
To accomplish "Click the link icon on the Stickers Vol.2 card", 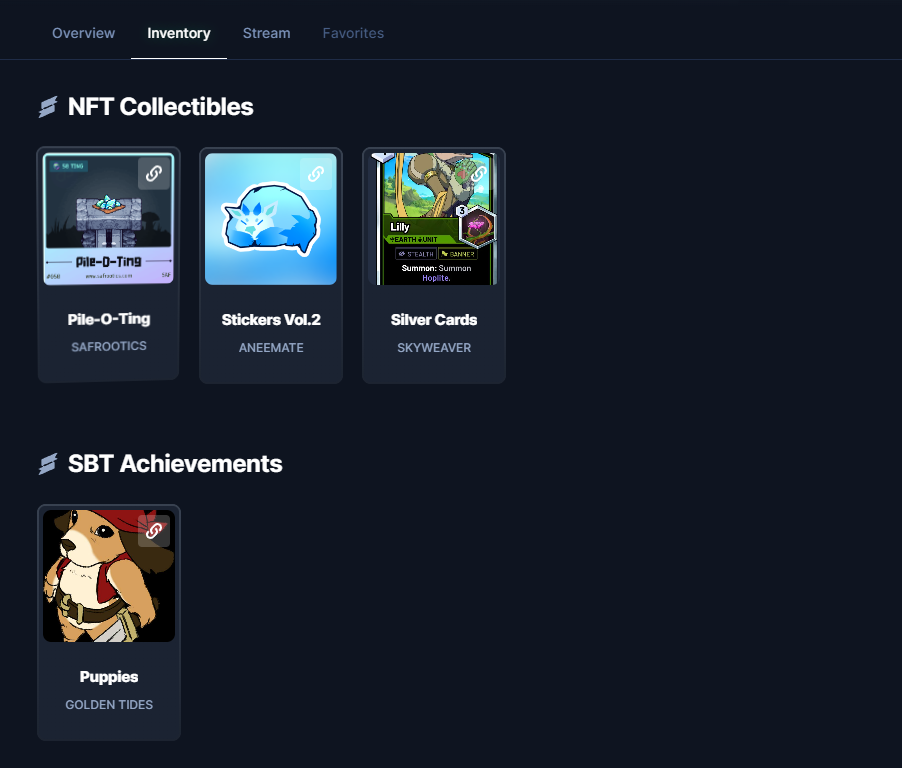I will pyautogui.click(x=316, y=174).
